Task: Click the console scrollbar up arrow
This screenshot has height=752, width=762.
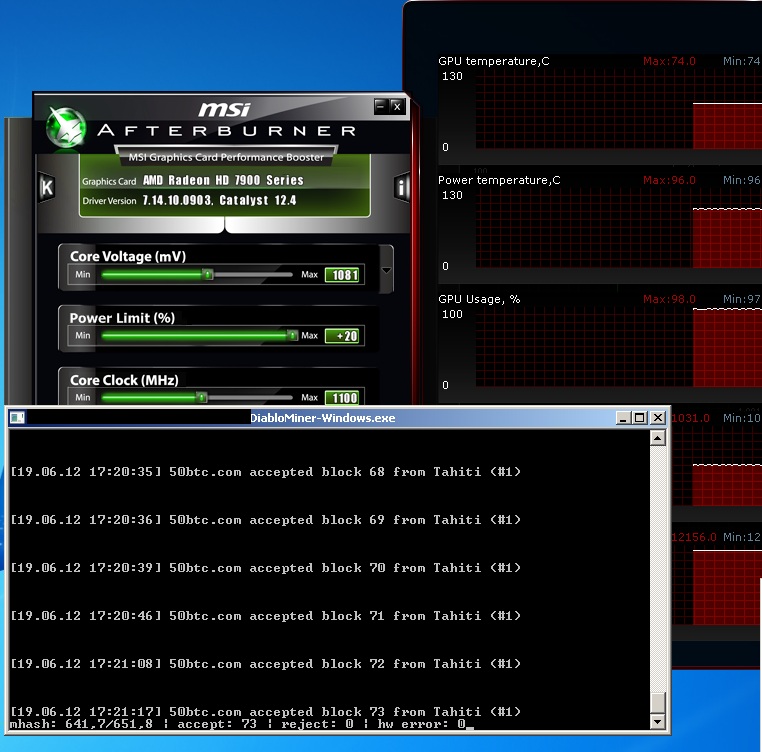Action: click(x=658, y=438)
